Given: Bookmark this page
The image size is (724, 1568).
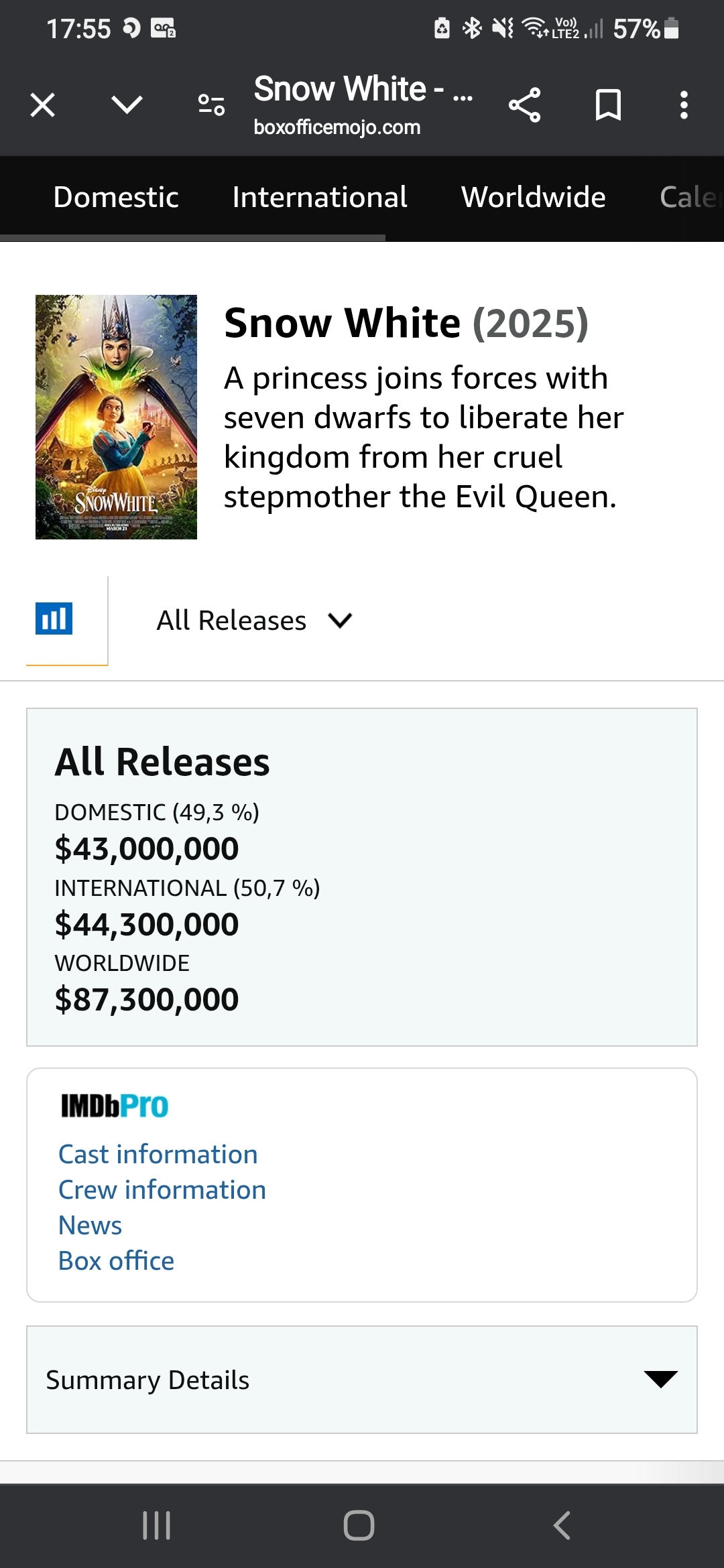Looking at the screenshot, I should coord(608,105).
